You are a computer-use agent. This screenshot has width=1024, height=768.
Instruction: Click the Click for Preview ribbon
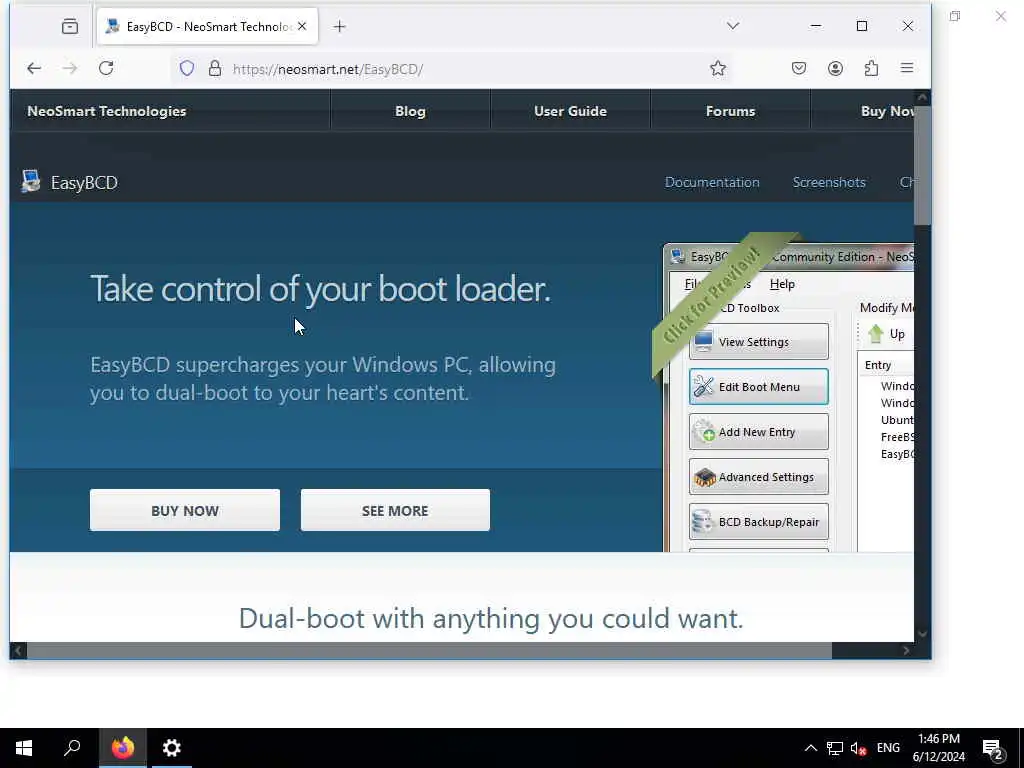tap(712, 297)
